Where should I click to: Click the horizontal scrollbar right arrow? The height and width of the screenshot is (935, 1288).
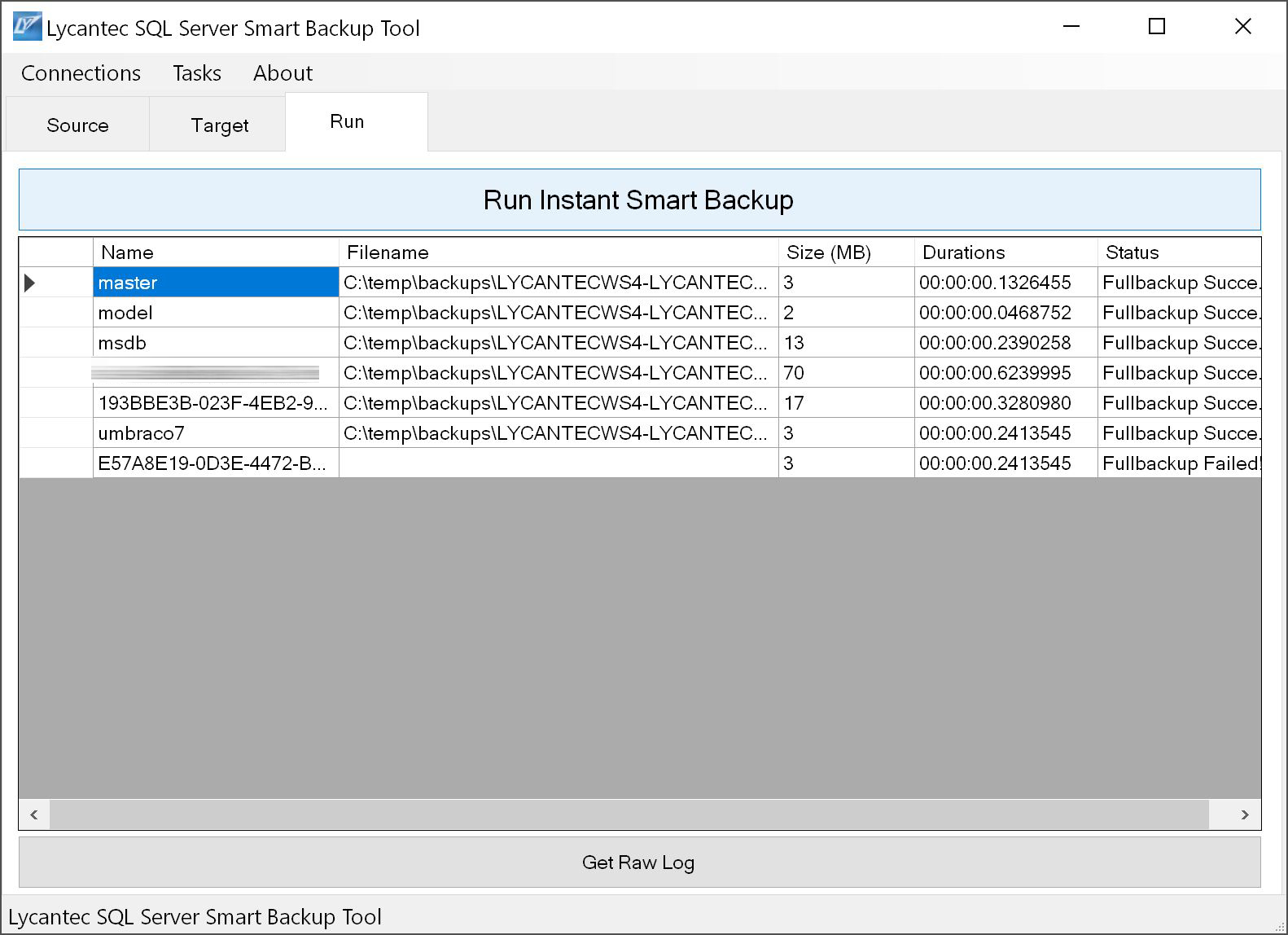click(1245, 814)
